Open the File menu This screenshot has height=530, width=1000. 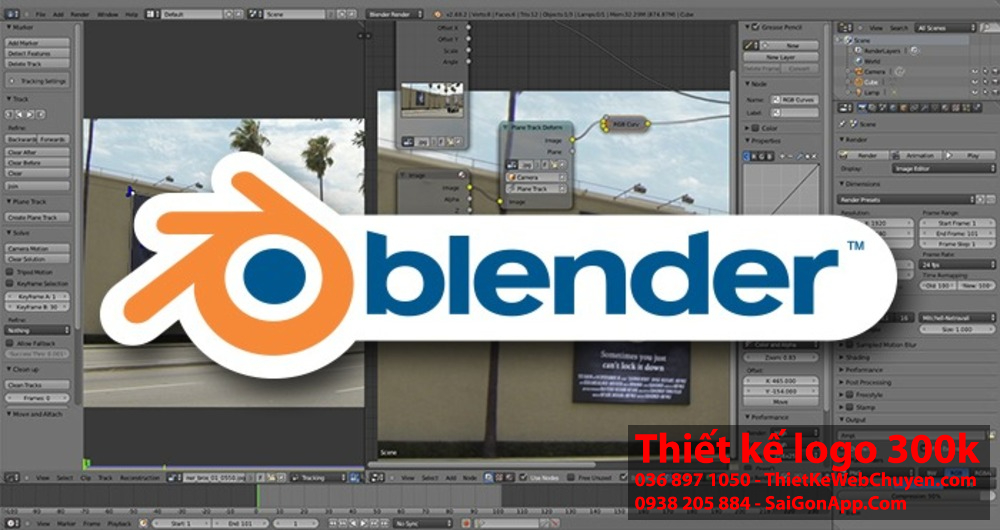pyautogui.click(x=40, y=16)
